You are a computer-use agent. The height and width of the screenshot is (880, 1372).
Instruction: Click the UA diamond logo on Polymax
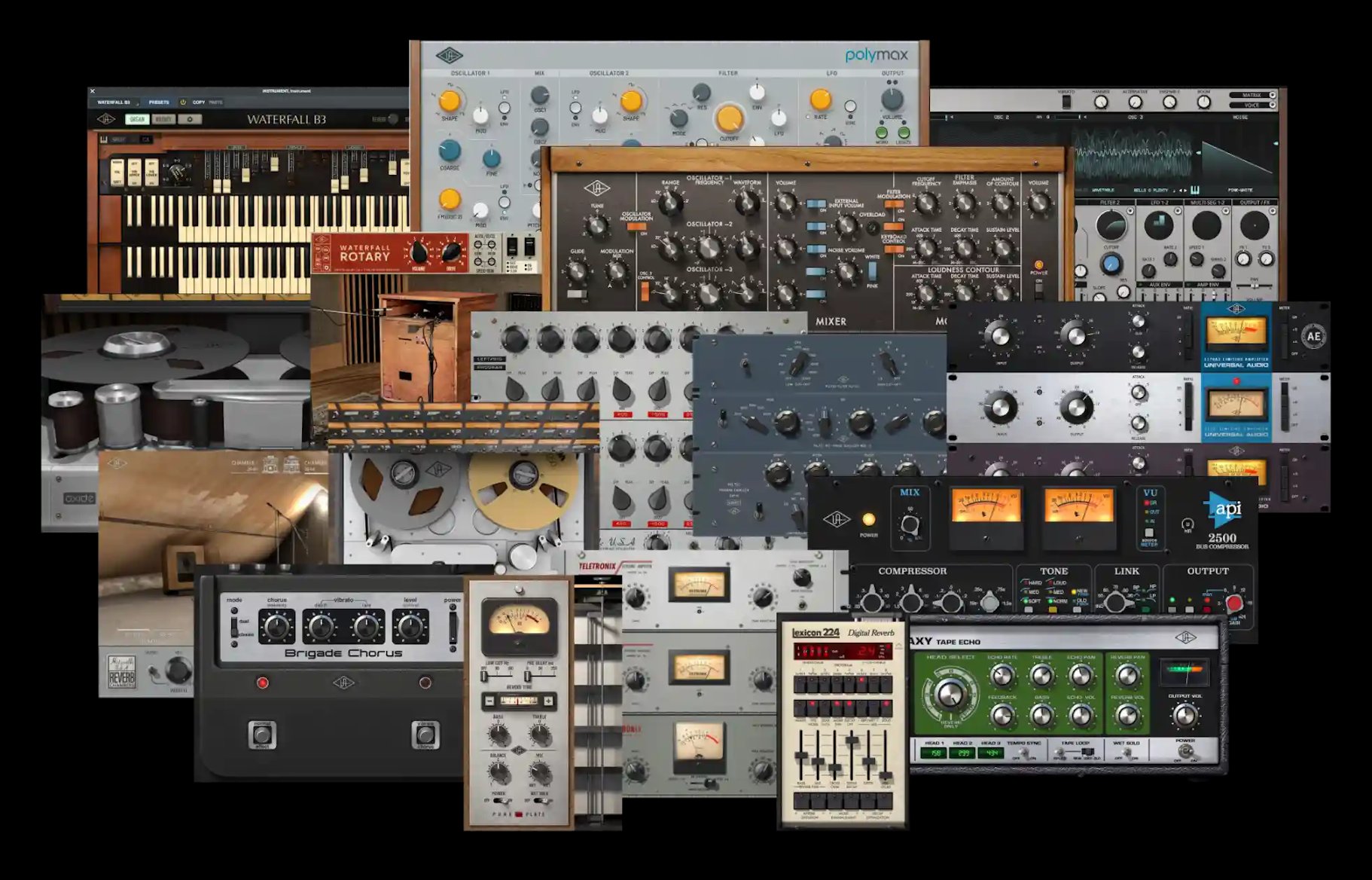click(x=449, y=55)
